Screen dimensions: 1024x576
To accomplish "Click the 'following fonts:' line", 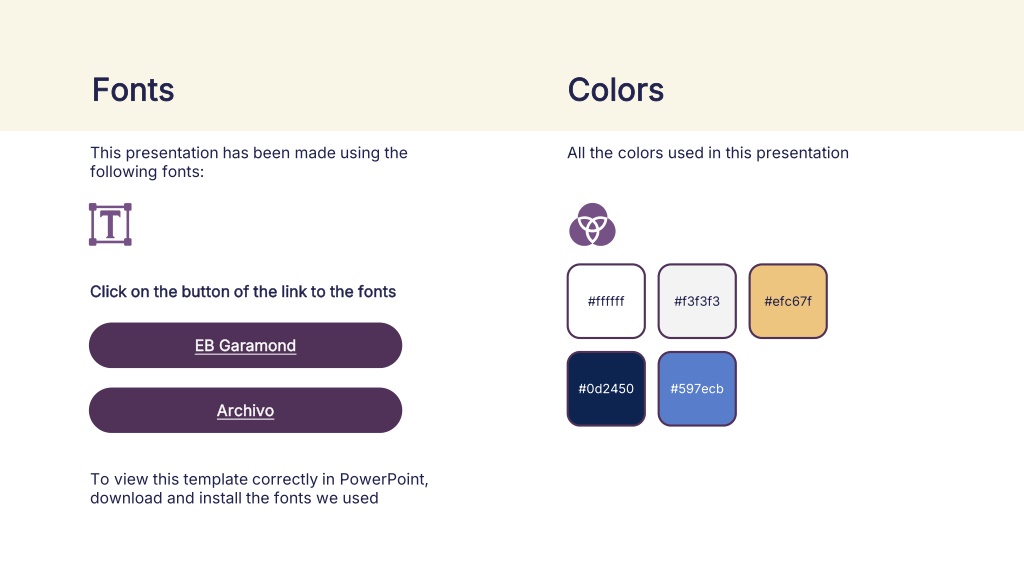I will pos(147,172).
